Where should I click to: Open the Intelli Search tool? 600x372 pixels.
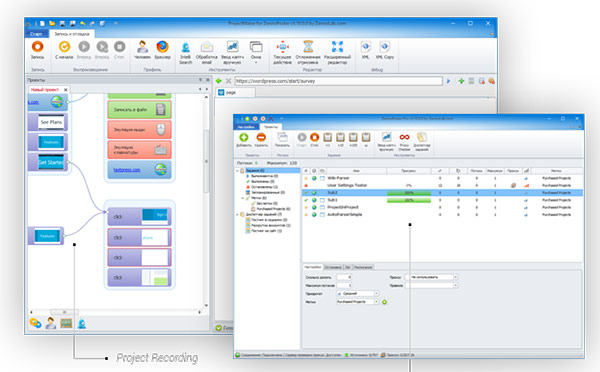[186, 52]
